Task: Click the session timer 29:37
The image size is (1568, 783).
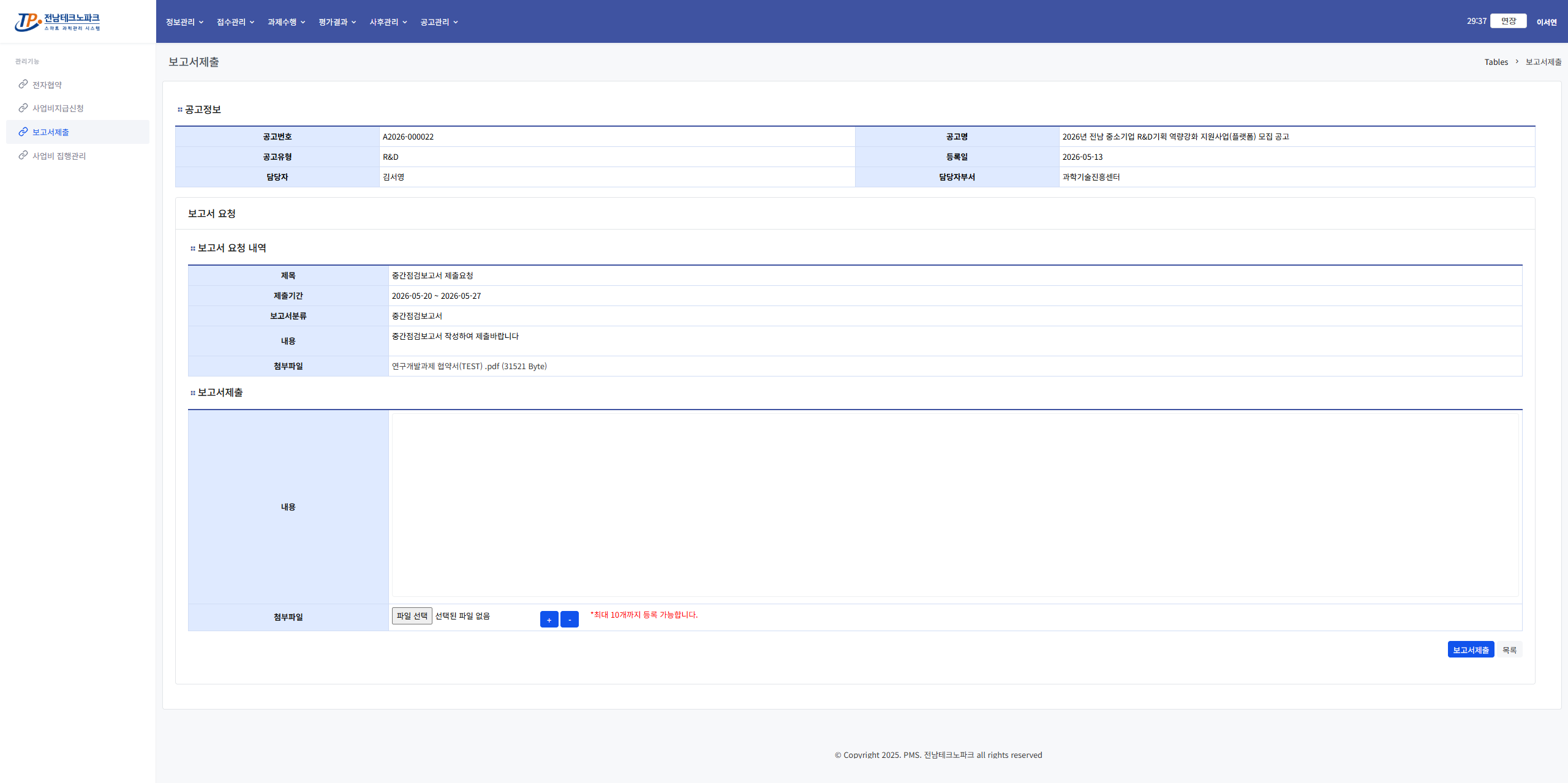Action: click(1476, 21)
